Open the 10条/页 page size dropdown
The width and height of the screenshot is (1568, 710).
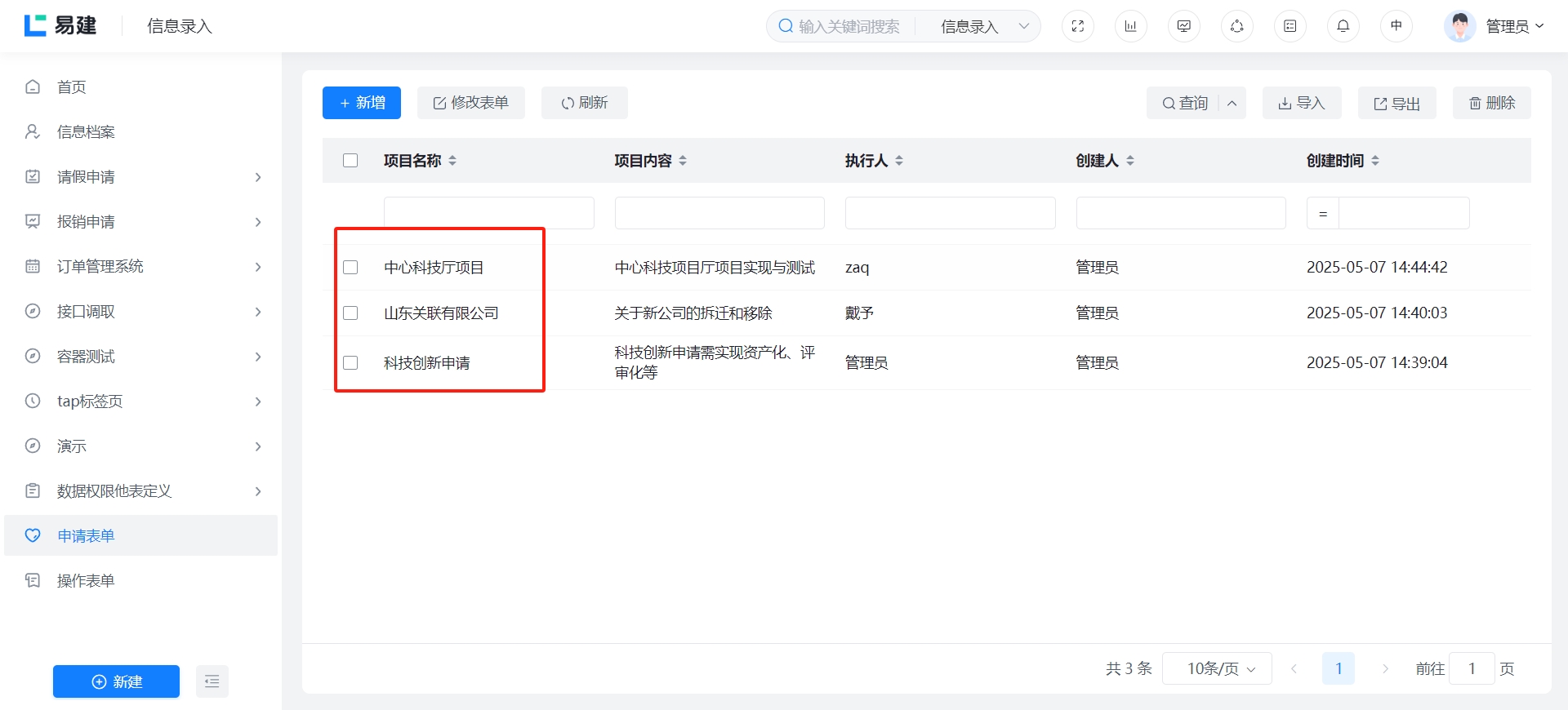pos(1217,669)
